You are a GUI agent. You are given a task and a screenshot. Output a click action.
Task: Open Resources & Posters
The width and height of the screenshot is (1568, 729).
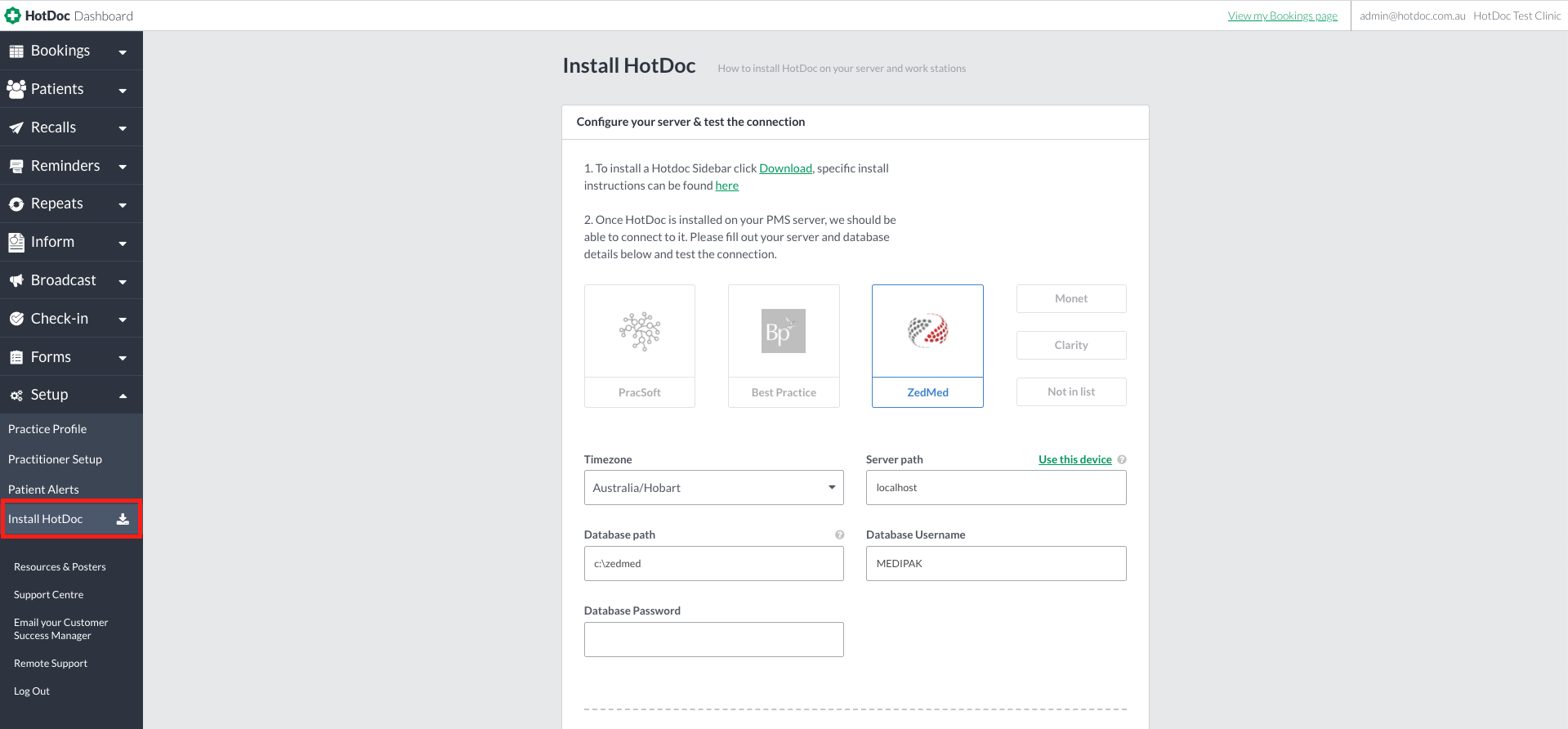[x=60, y=567]
